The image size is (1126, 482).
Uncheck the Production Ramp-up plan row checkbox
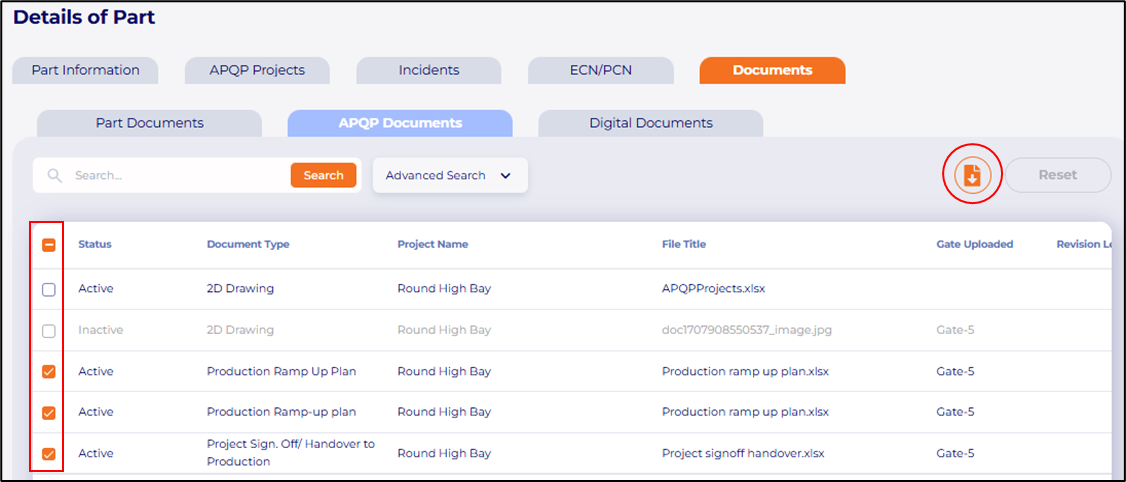[x=48, y=413]
